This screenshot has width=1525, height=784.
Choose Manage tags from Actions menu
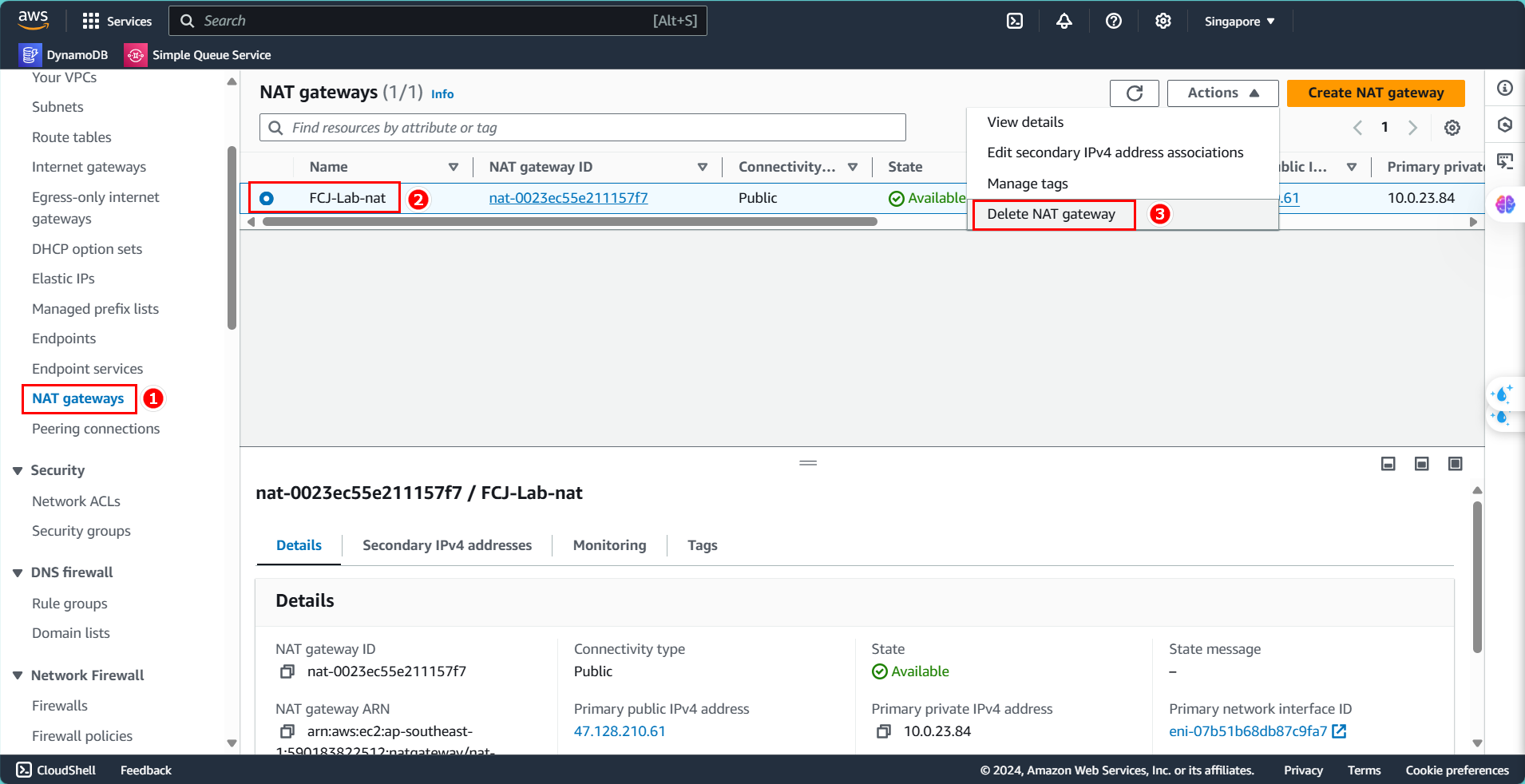click(1122, 184)
